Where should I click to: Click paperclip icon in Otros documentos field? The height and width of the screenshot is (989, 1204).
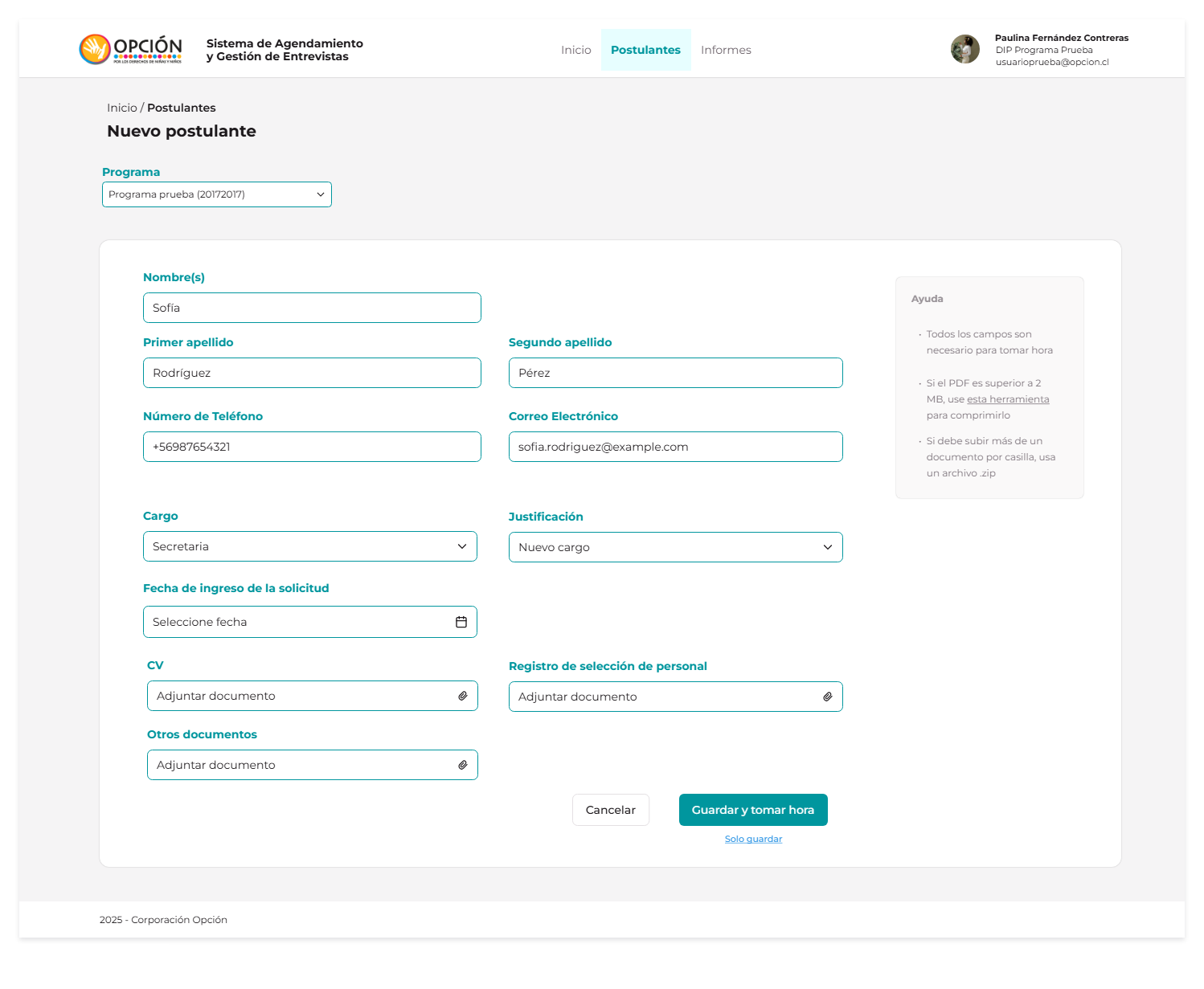click(x=463, y=765)
